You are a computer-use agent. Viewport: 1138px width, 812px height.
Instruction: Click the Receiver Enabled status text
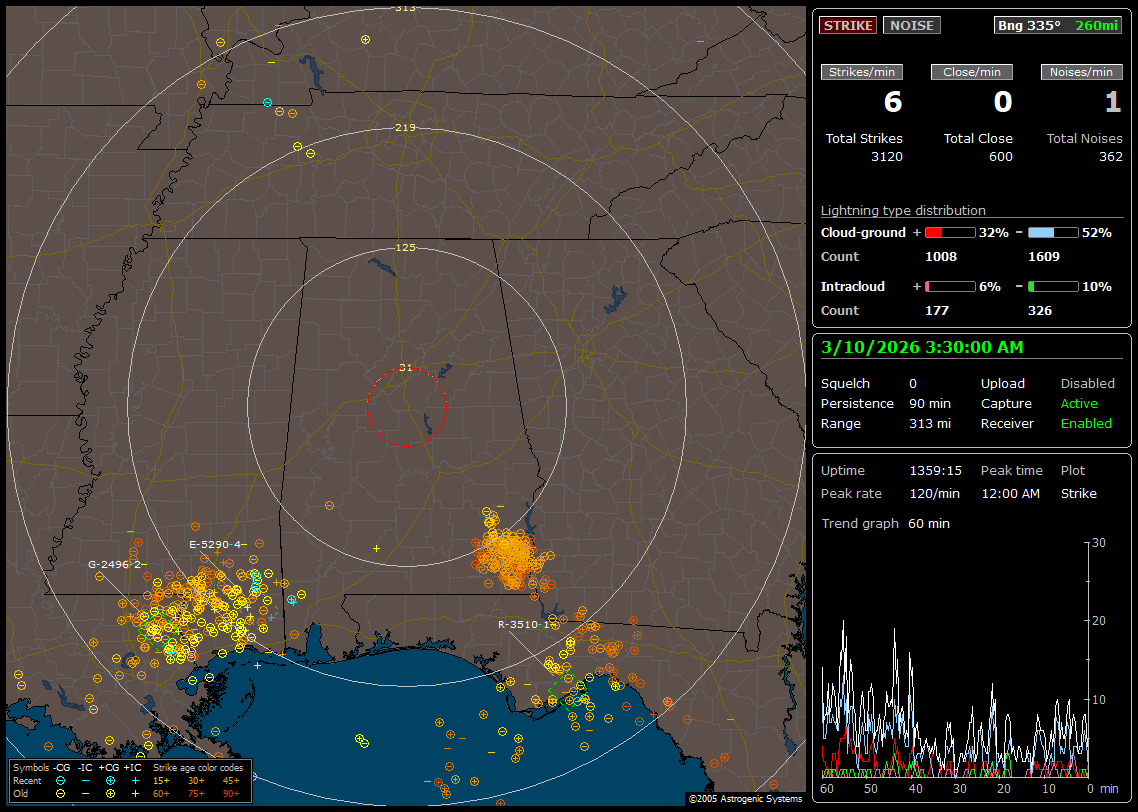1086,423
